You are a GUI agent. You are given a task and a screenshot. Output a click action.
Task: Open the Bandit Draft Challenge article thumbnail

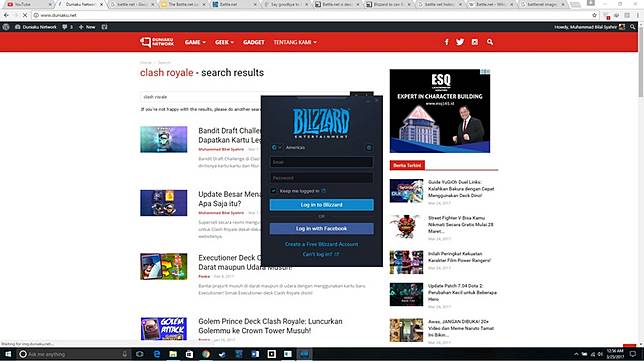(x=163, y=139)
